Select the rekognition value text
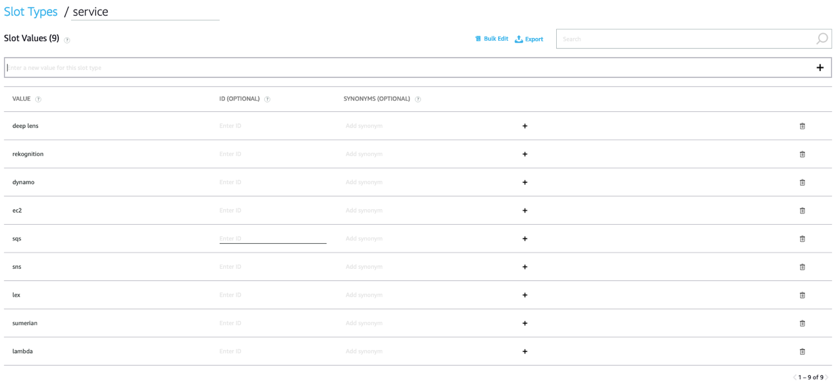 (x=28, y=154)
